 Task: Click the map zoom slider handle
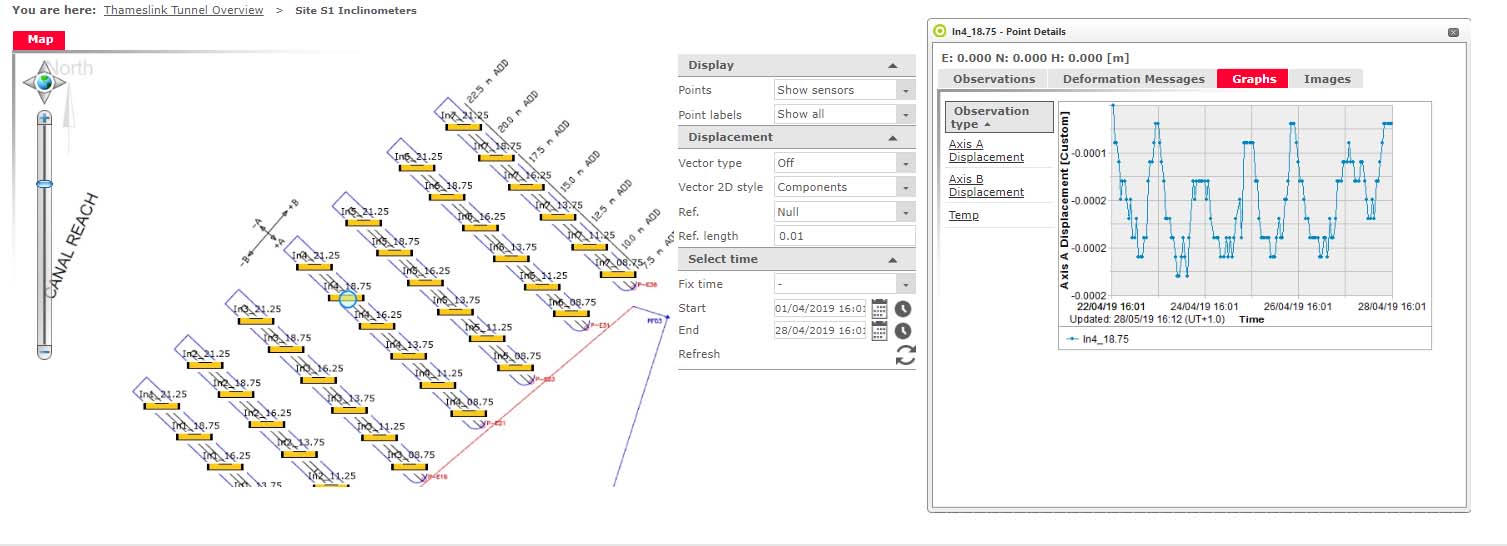coord(44,184)
